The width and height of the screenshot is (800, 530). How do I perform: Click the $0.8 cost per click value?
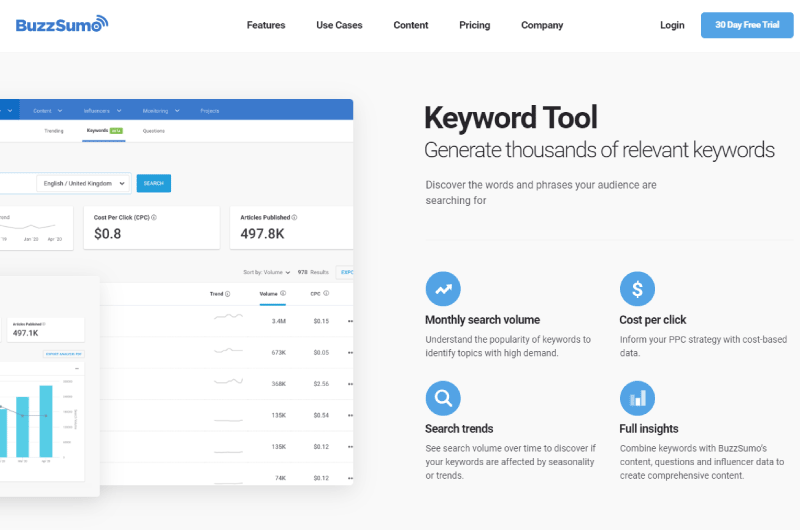point(108,234)
